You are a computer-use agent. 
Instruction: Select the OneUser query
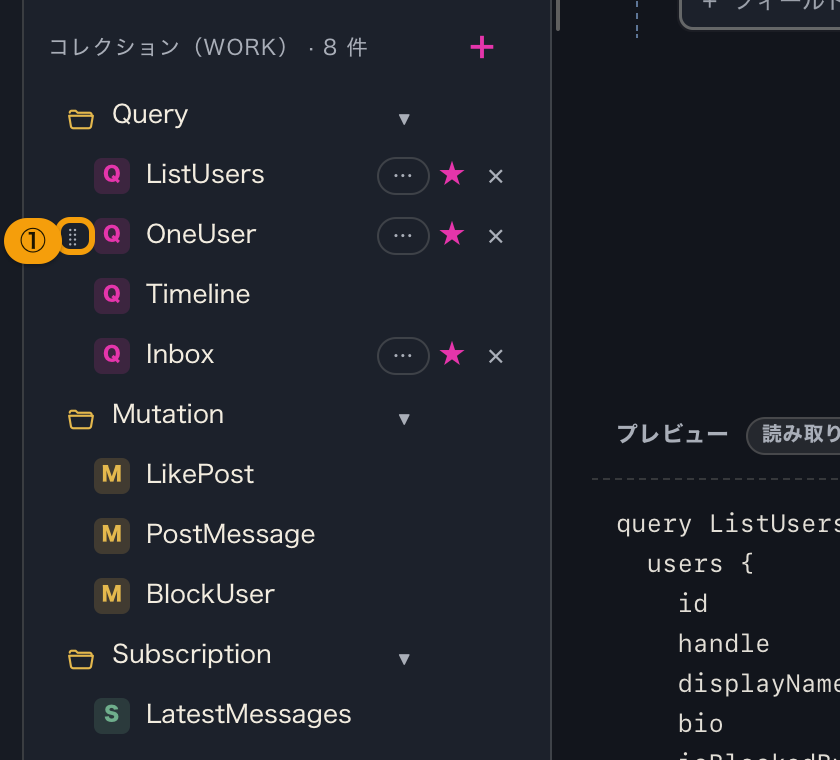pos(201,235)
